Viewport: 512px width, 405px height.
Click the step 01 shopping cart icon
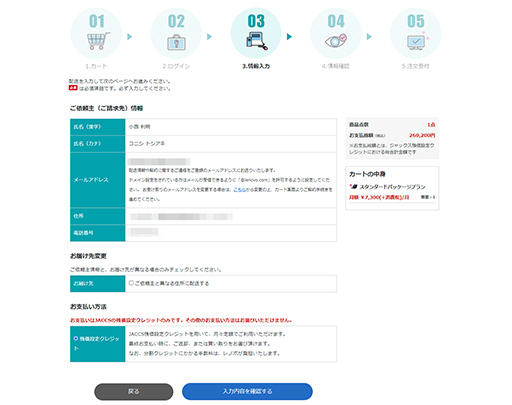point(98,41)
